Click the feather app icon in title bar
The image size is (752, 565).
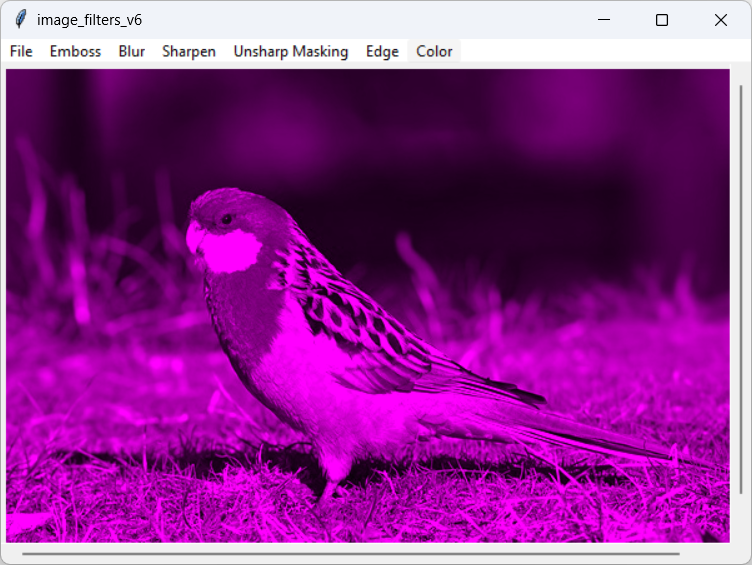click(x=21, y=20)
